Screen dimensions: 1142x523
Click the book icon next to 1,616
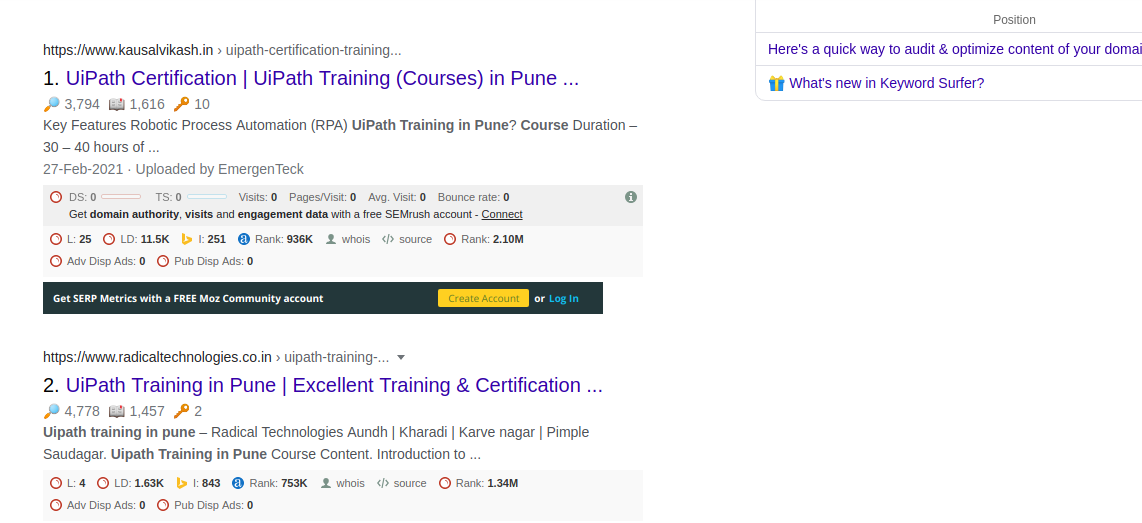pyautogui.click(x=117, y=104)
